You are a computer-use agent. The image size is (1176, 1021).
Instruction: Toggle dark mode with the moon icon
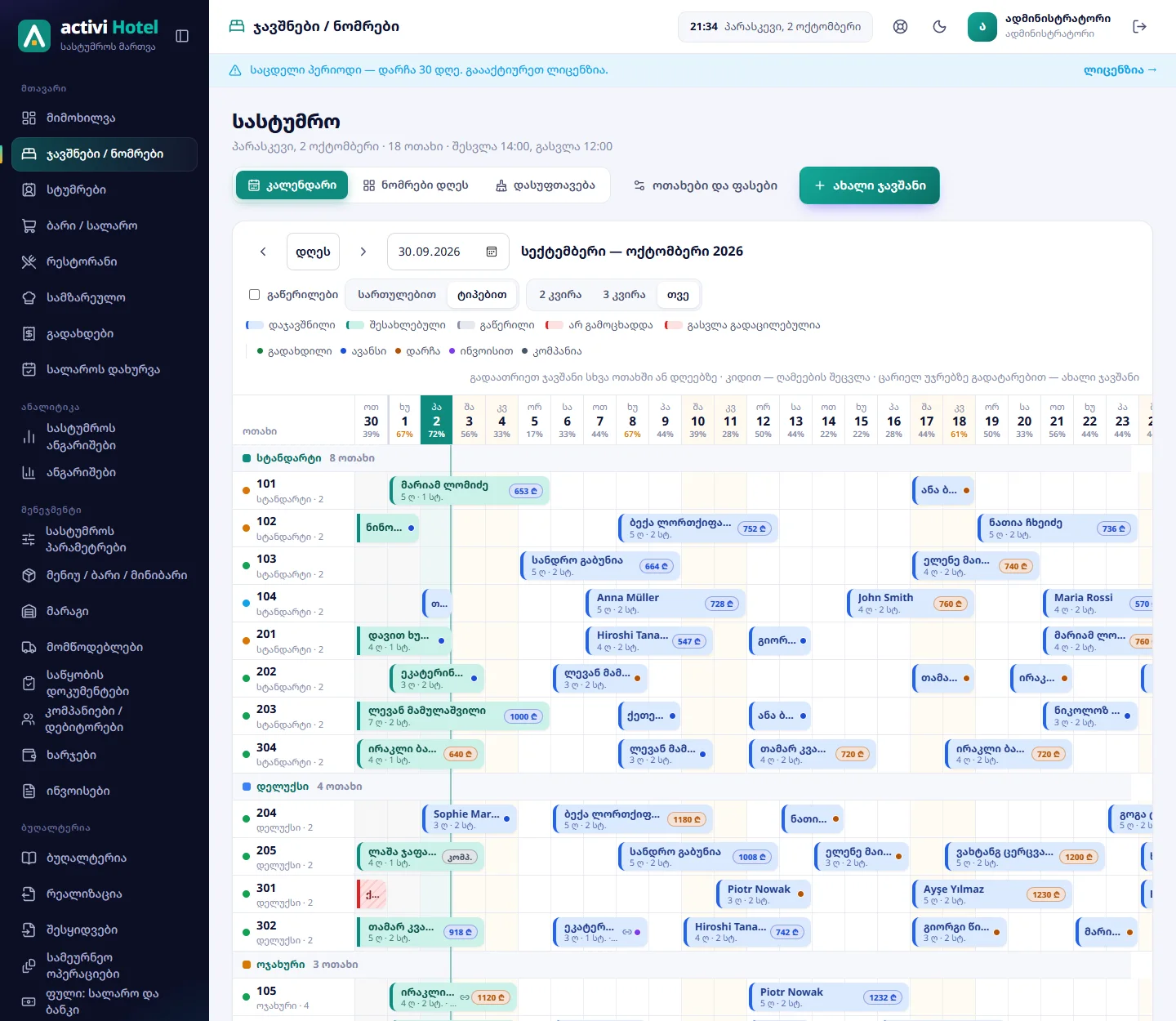point(940,27)
